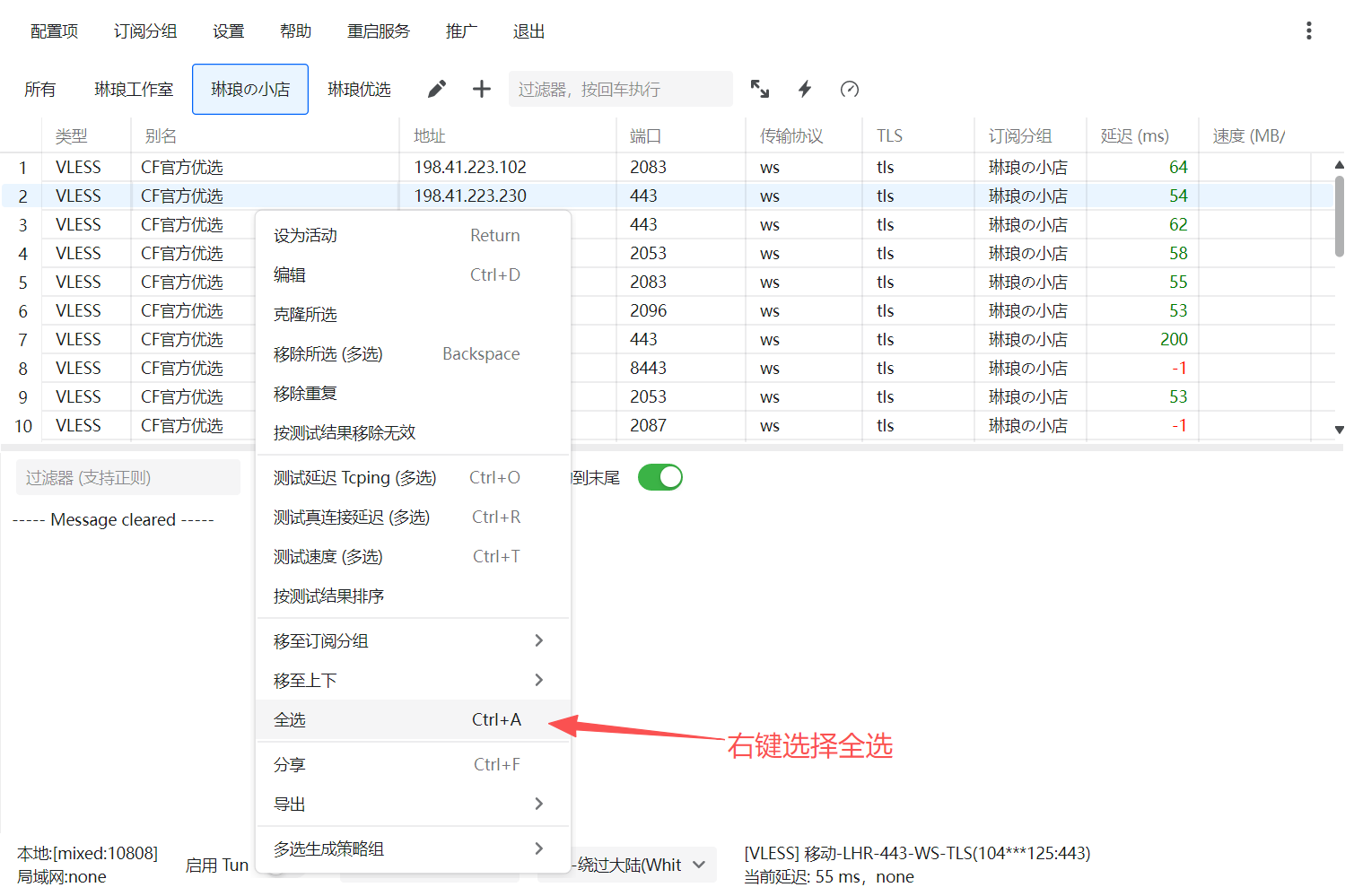Image resolution: width=1345 pixels, height=896 pixels.
Task: Toggle the green scroll-to-end switch
Action: pyautogui.click(x=660, y=477)
